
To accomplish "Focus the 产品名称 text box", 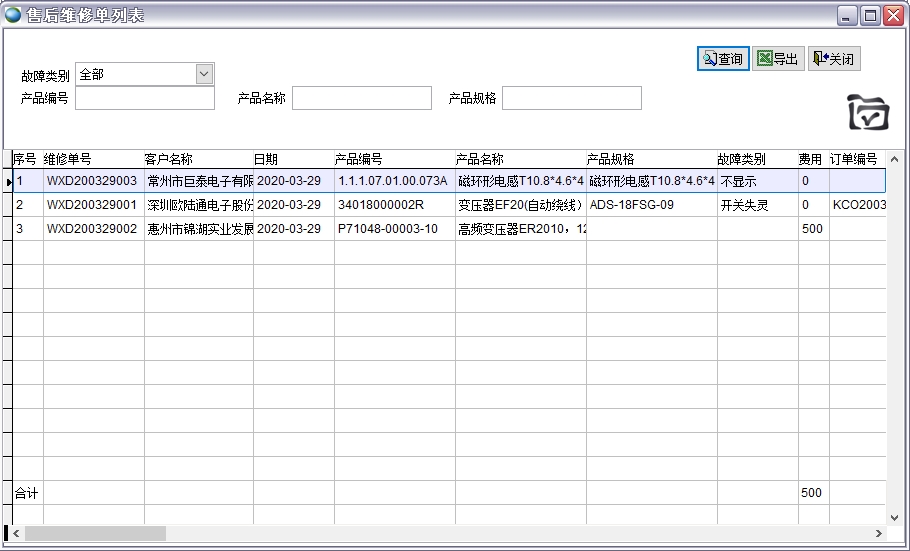I will coord(361,98).
